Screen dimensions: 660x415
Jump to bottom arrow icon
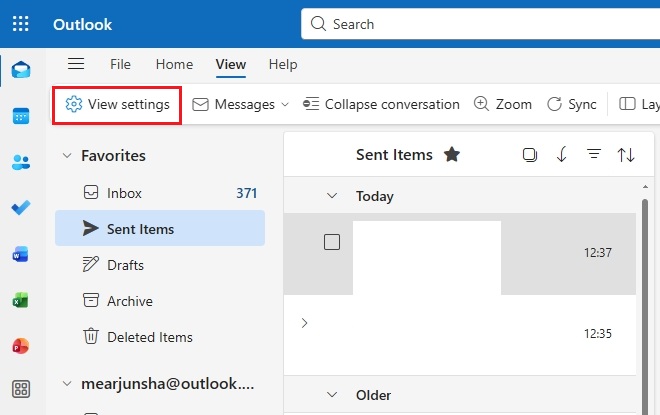(562, 155)
